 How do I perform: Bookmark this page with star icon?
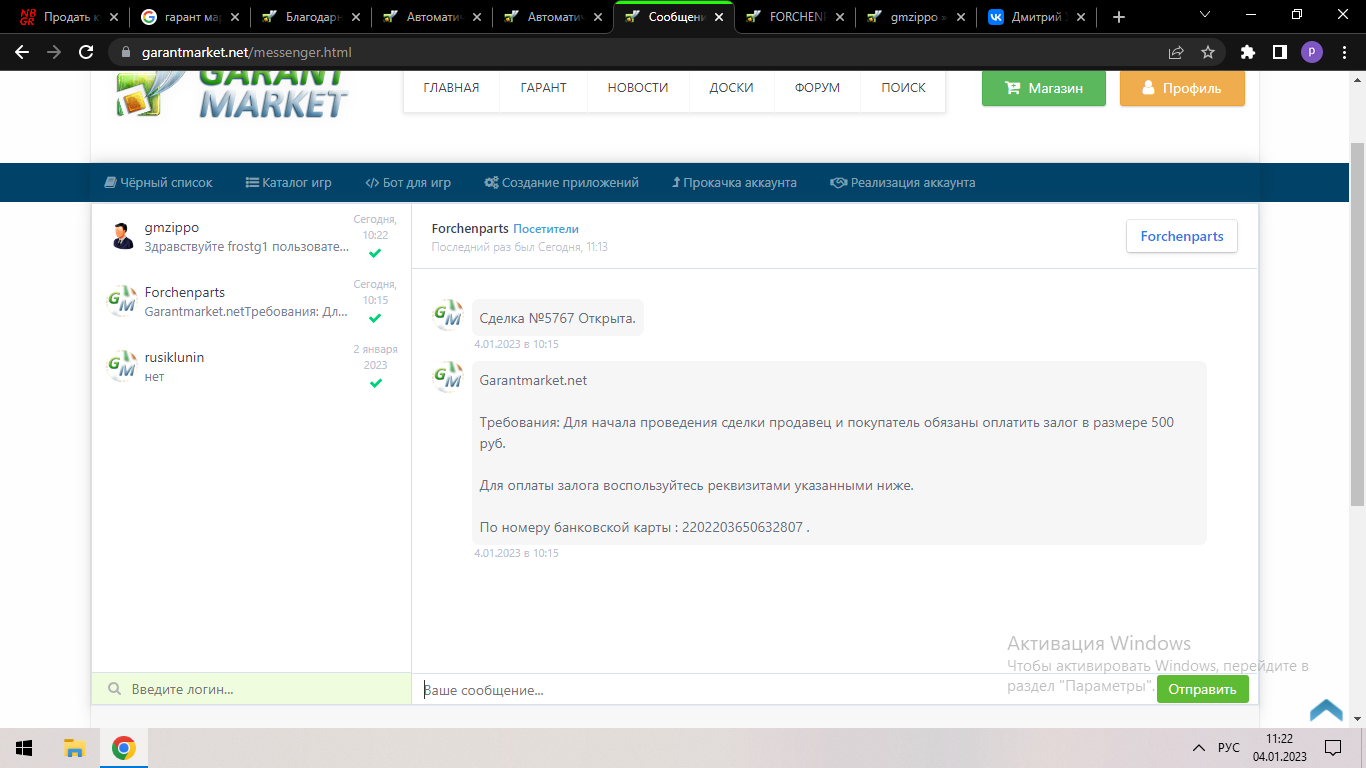(1208, 52)
